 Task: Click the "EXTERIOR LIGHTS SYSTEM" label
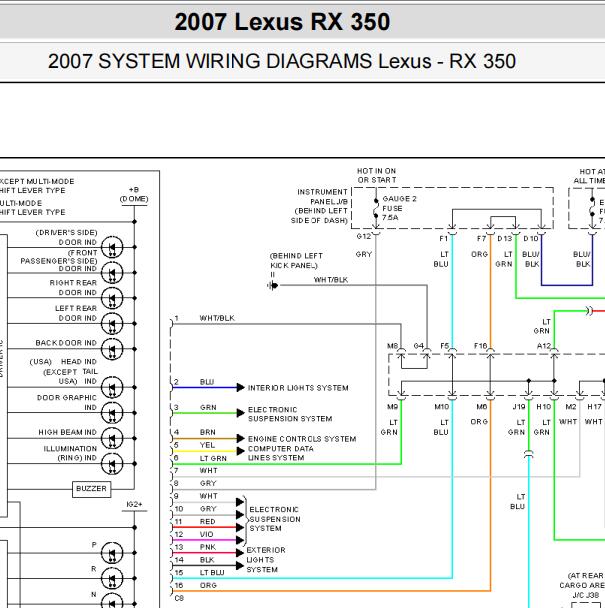click(x=266, y=560)
